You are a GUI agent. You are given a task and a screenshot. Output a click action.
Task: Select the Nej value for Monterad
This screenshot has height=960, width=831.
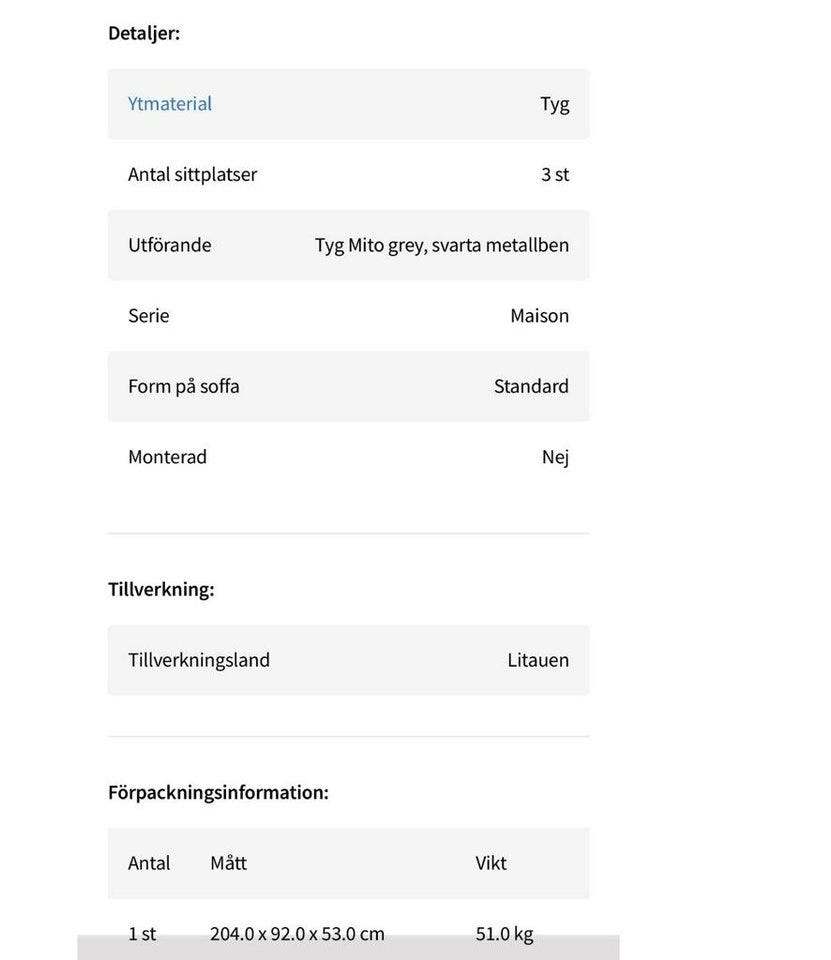[x=555, y=457]
